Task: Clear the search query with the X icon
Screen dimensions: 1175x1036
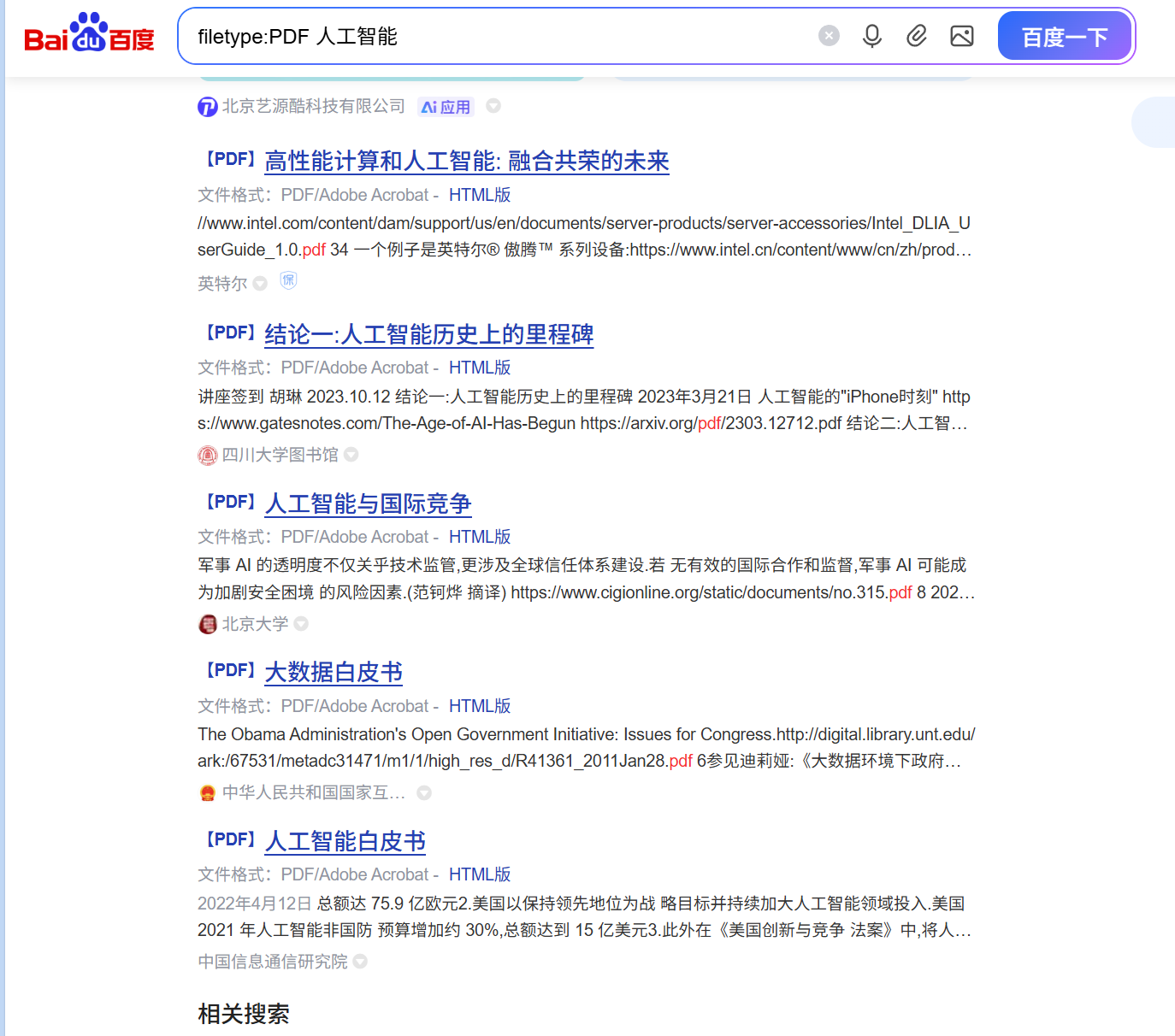Action: [x=828, y=35]
